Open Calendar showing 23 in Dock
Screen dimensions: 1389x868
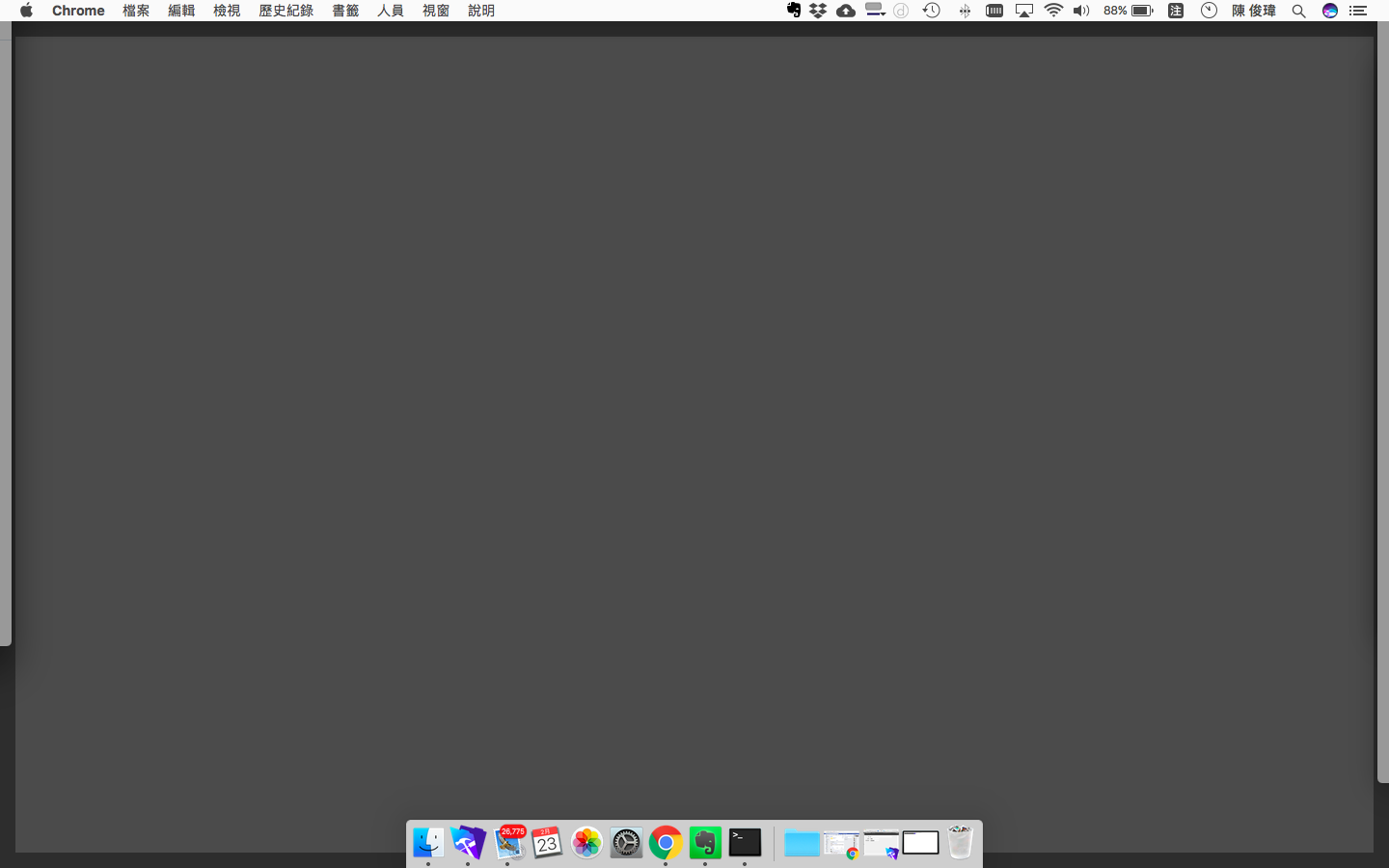[547, 843]
